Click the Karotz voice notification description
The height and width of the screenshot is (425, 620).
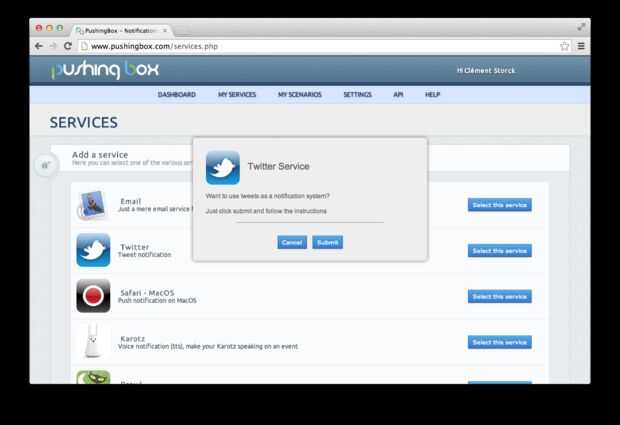tap(208, 346)
